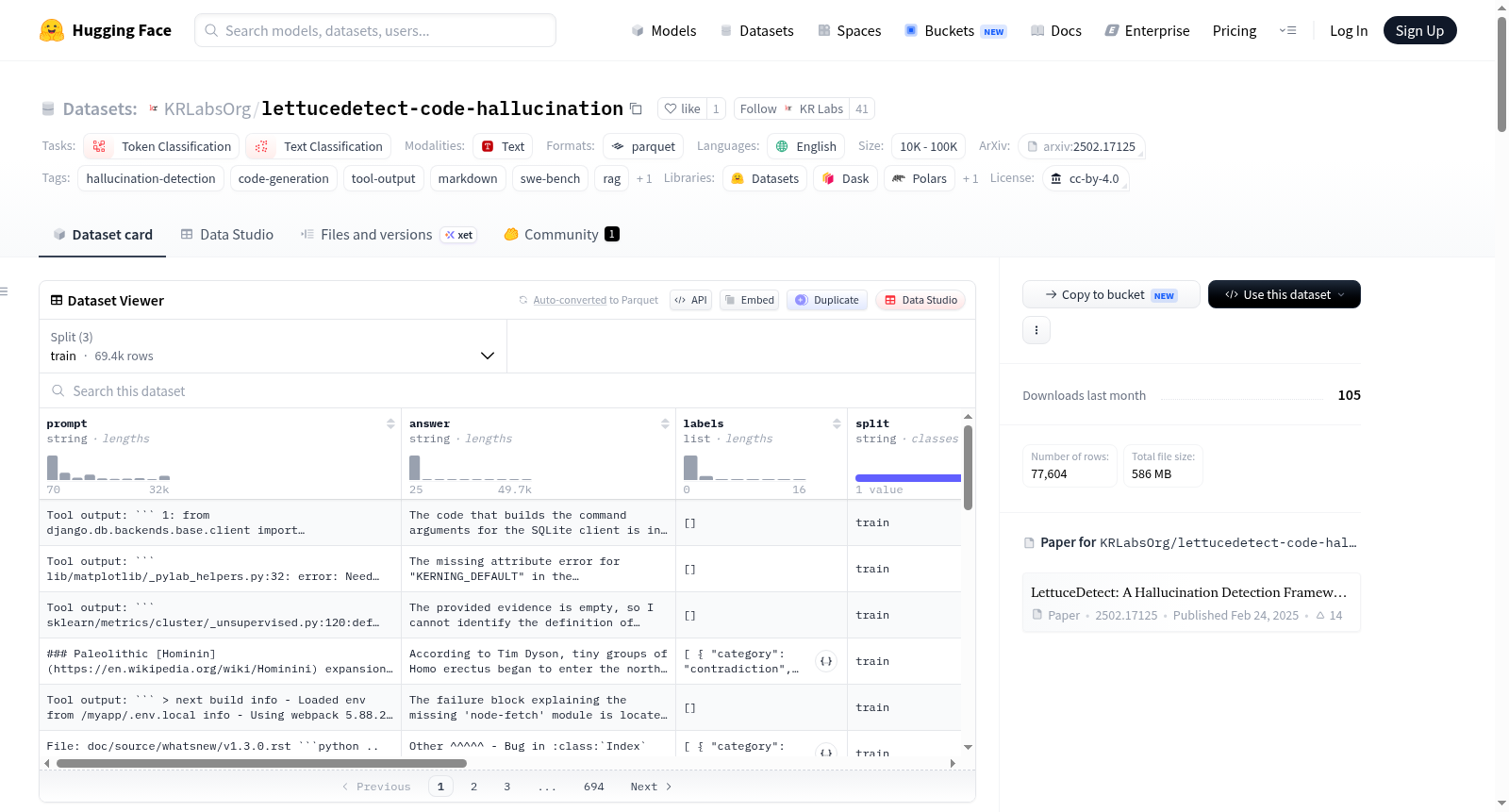Show additional tags via +1 after rag
The image size is (1509, 812).
pos(644,178)
